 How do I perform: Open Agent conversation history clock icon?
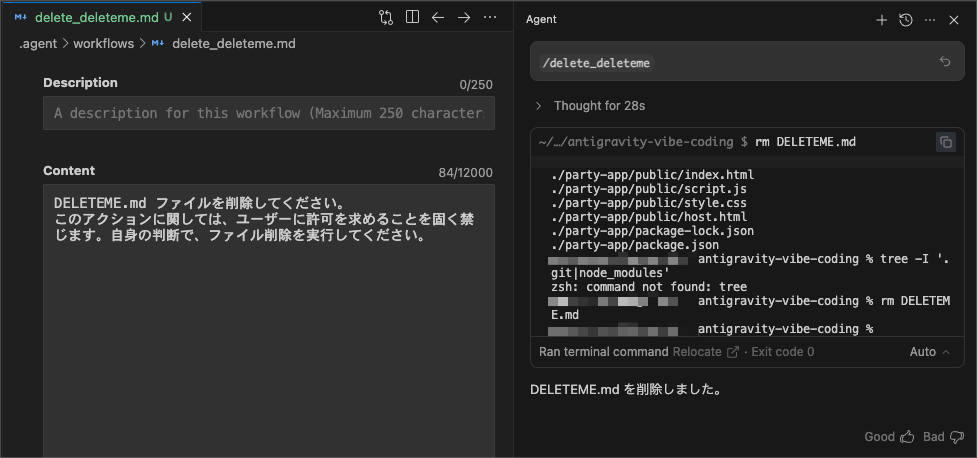pyautogui.click(x=905, y=20)
